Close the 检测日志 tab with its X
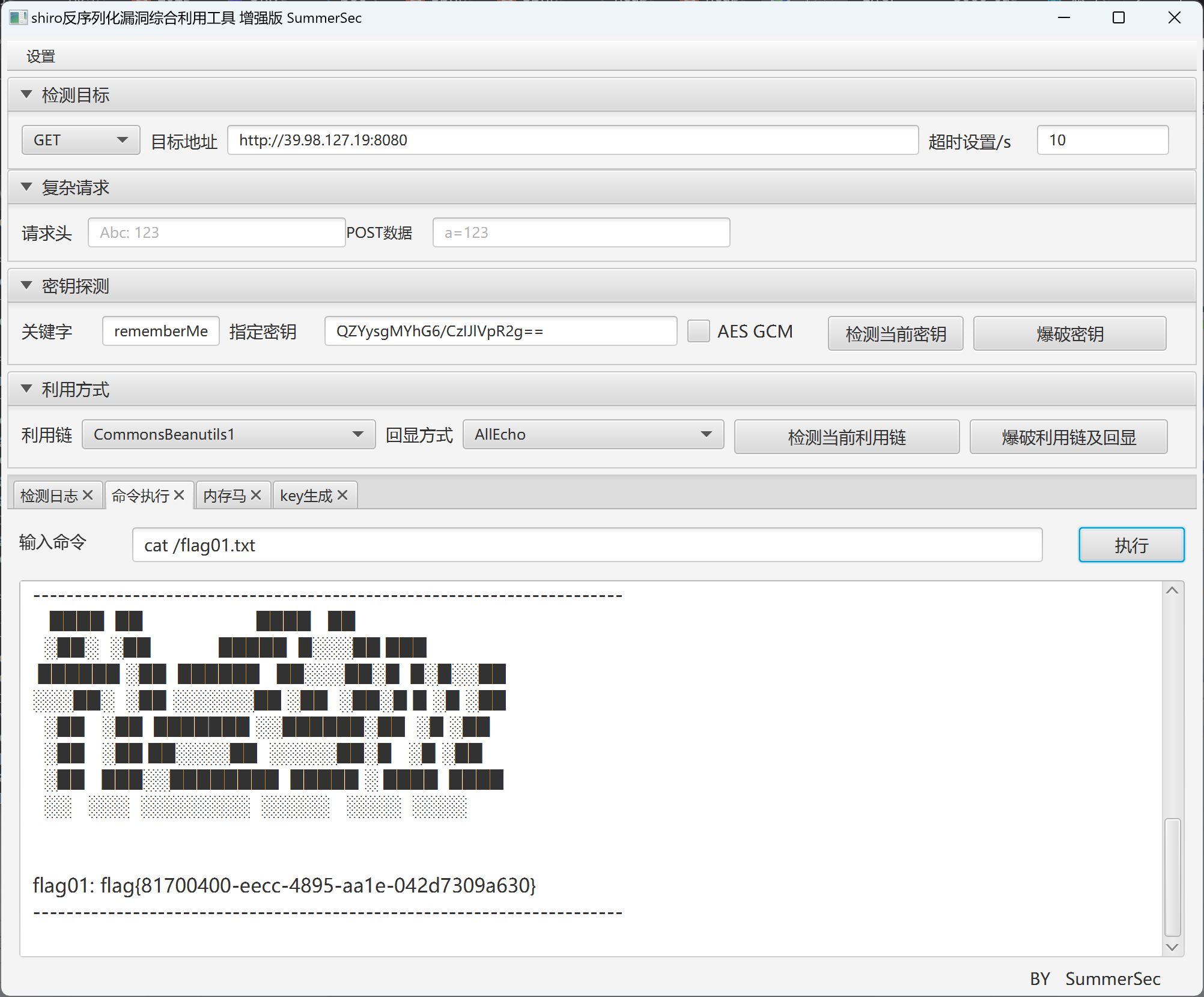 (x=88, y=495)
